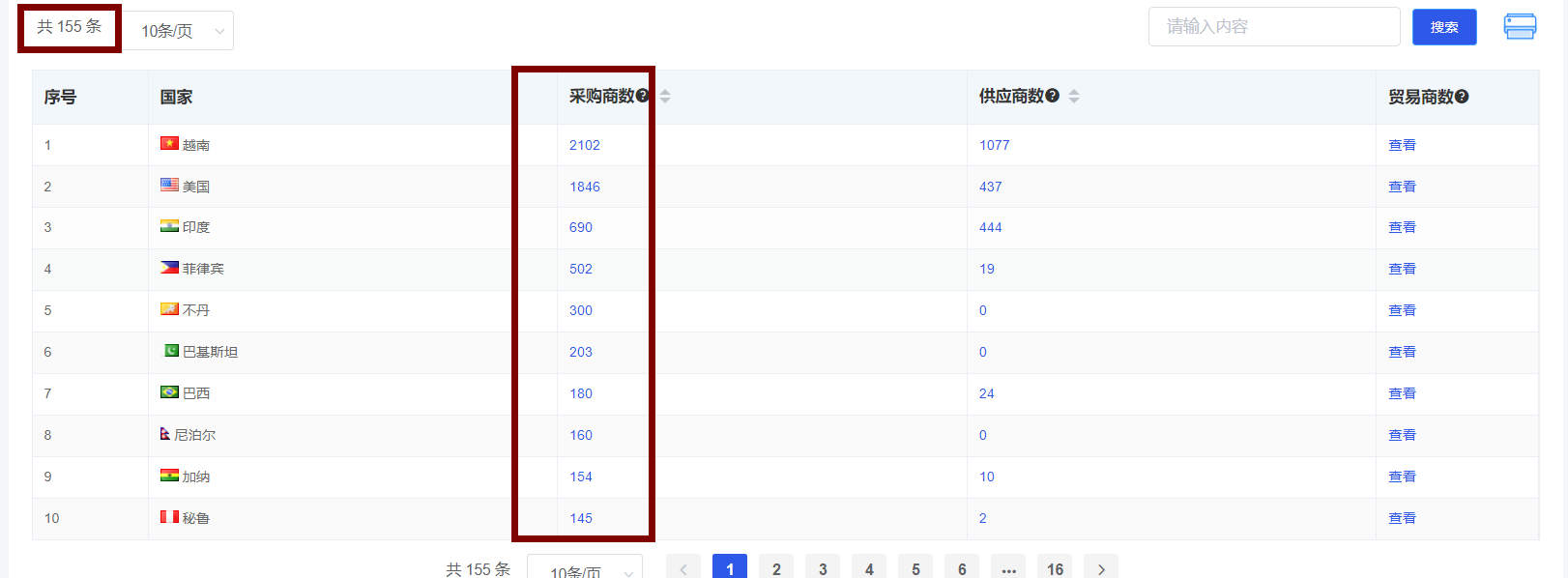This screenshot has width=1568, height=578.
Task: Go to page 6
Action: (x=962, y=568)
